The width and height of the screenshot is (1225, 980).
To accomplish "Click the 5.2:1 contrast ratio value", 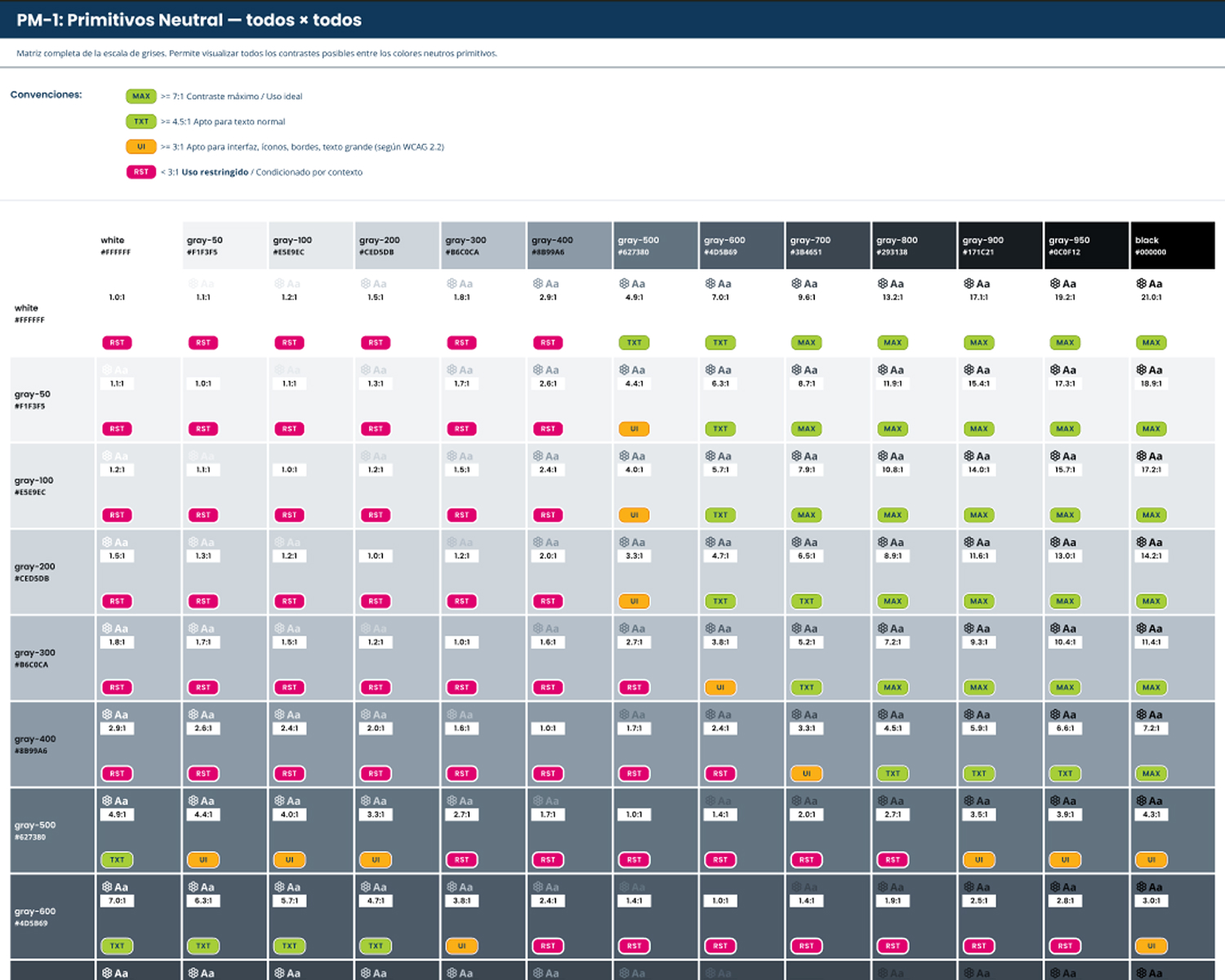I will pos(807,642).
